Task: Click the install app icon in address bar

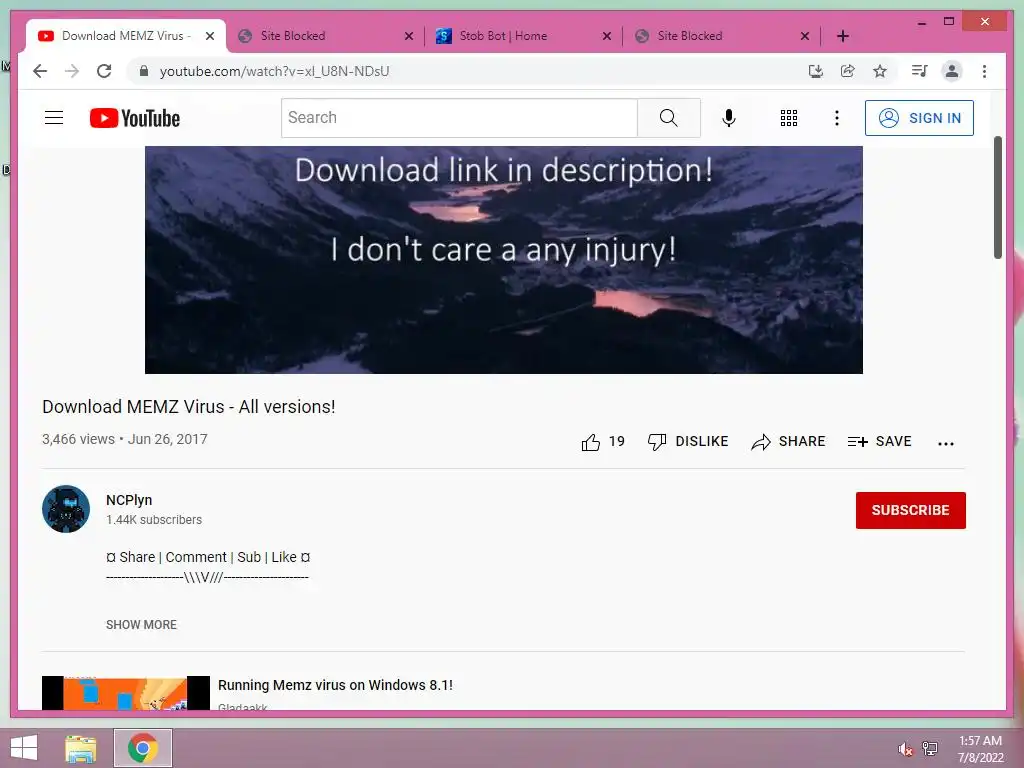Action: pos(815,71)
